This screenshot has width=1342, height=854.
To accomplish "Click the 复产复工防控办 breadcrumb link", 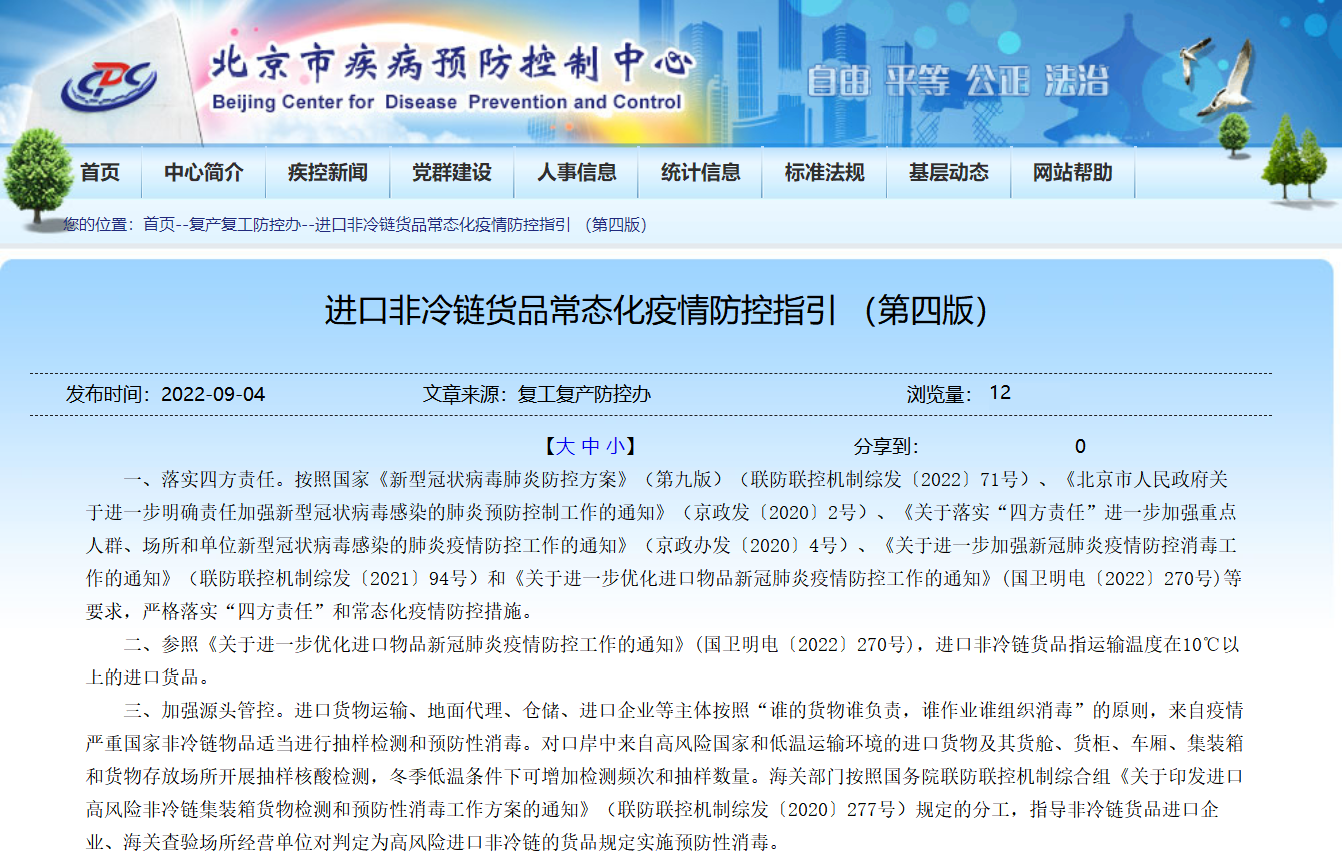I will [x=244, y=225].
